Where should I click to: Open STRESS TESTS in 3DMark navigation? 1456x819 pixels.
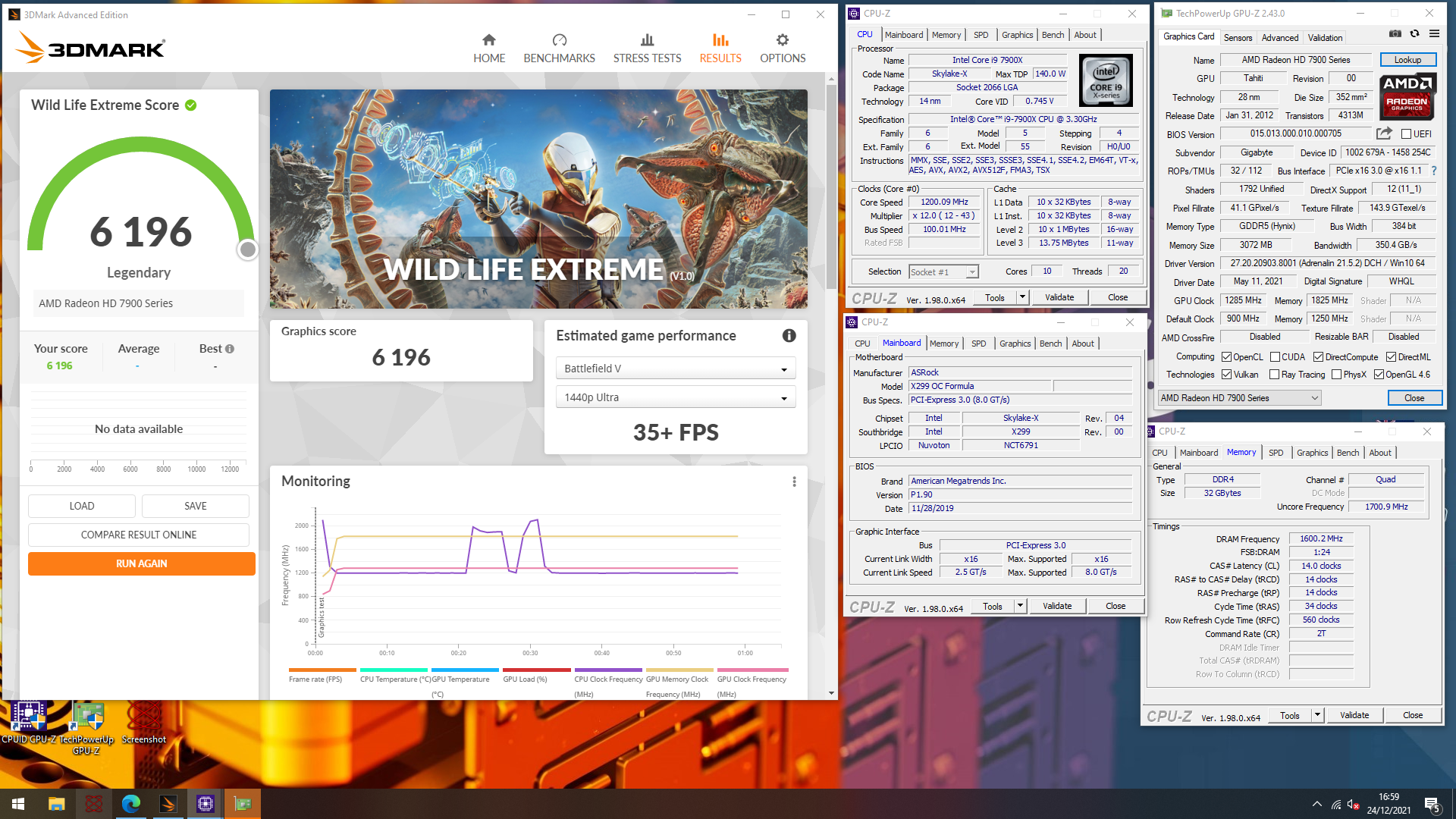click(x=647, y=49)
